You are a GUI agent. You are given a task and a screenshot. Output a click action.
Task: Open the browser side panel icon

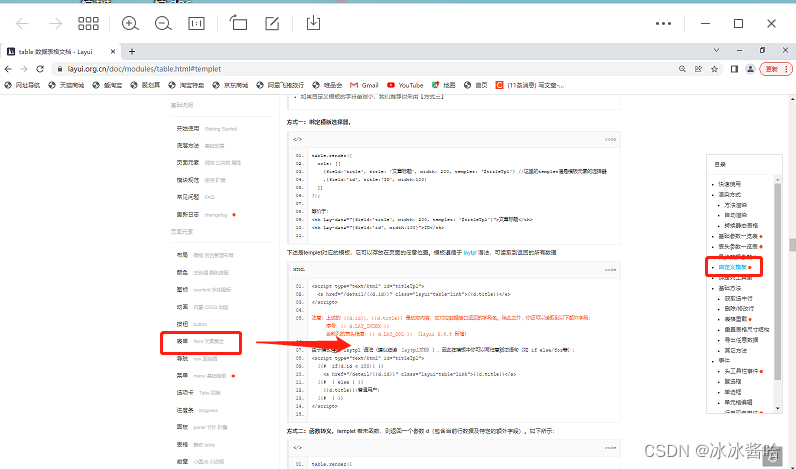[x=734, y=69]
